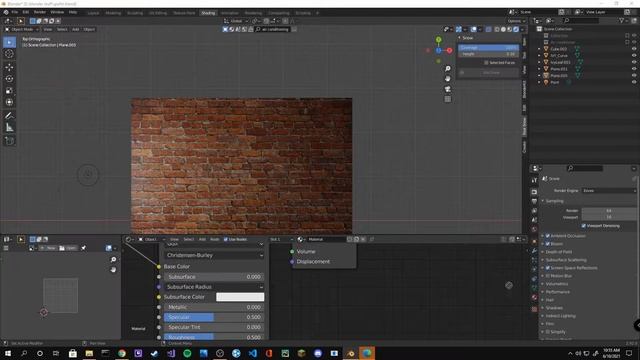Hide Cube.003 with its eye icon
This screenshot has height=360, width=640.
click(x=634, y=49)
